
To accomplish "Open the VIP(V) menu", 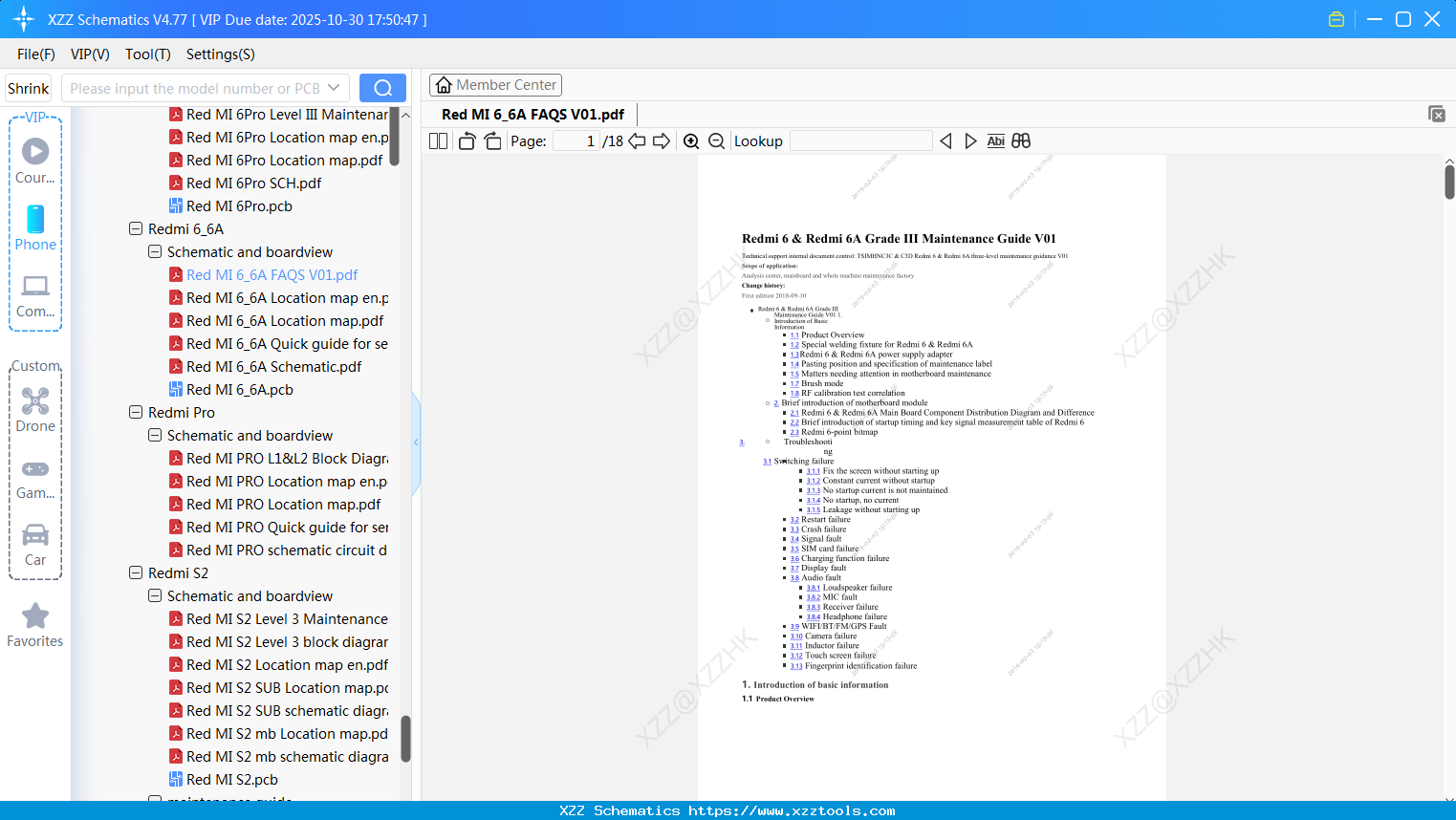I will click(x=90, y=54).
